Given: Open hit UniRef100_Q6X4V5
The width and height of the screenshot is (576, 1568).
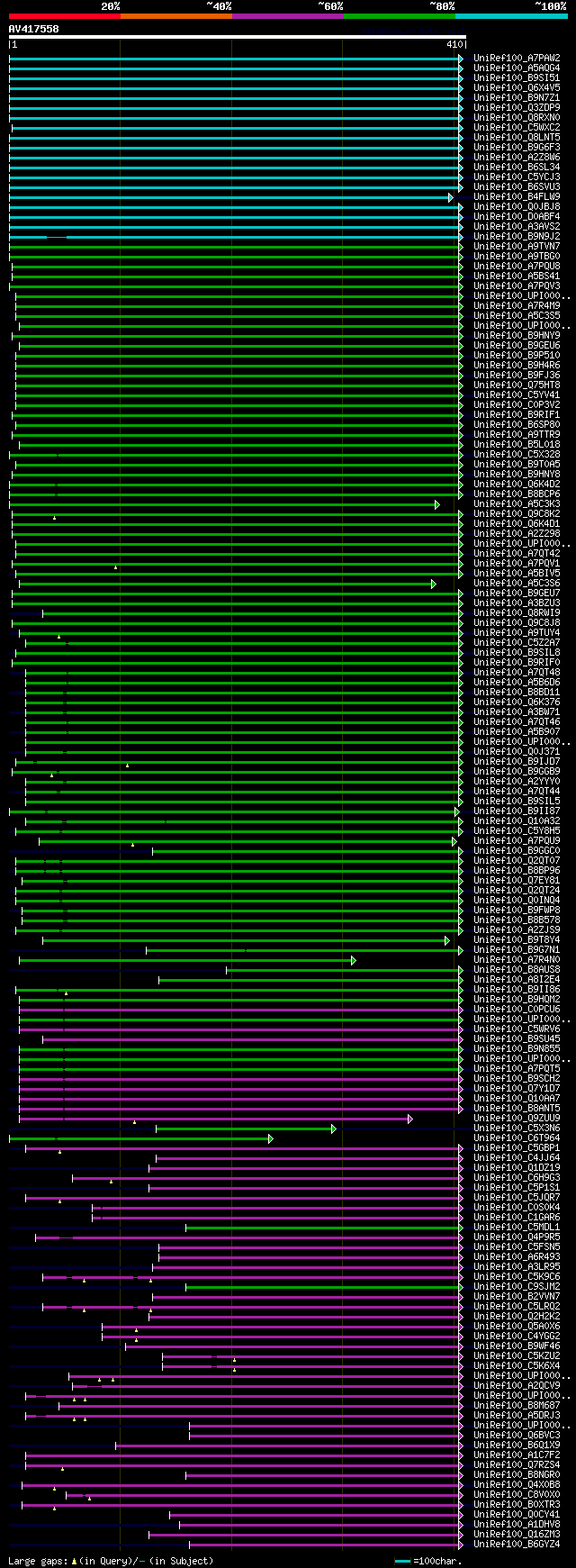Looking at the screenshot, I should [517, 88].
